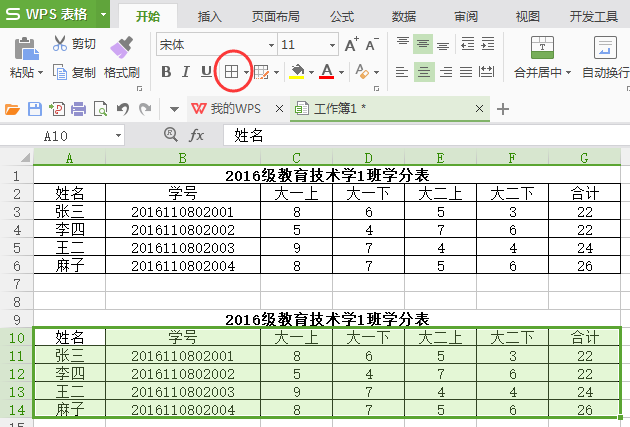Select the Format Painter (格式刷) tool

point(121,57)
